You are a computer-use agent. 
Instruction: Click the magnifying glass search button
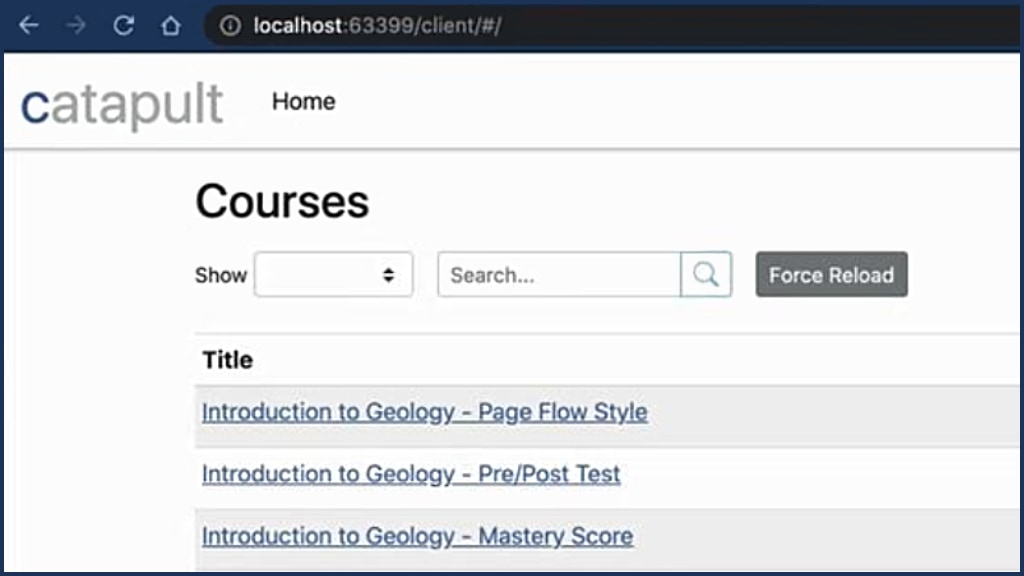(x=706, y=274)
